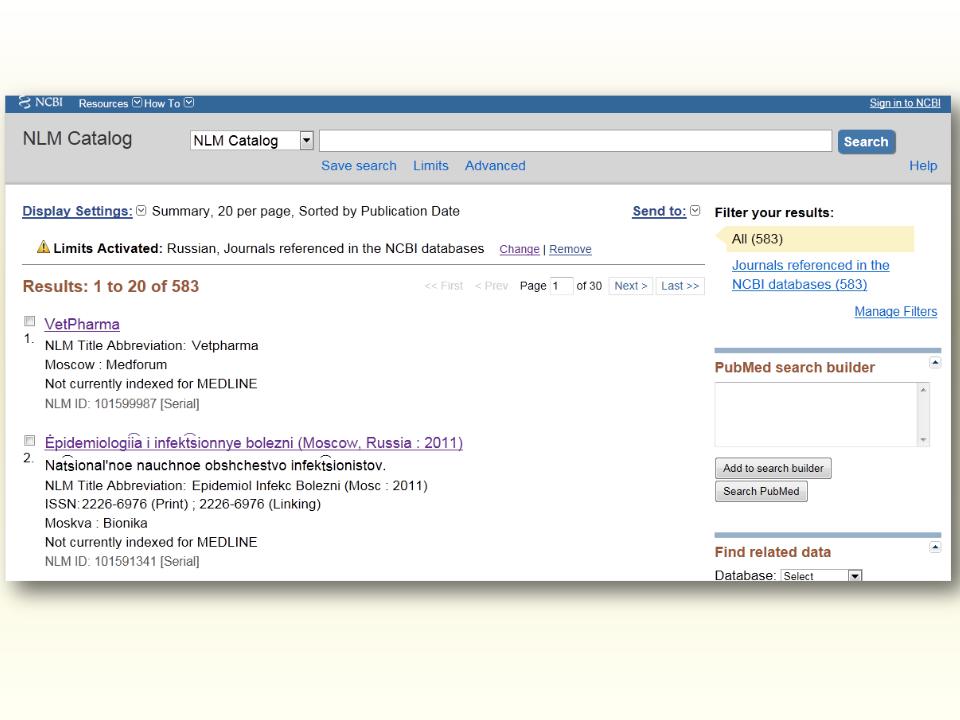The height and width of the screenshot is (720, 960).
Task: Open the Resources dropdown menu
Action: [110, 103]
